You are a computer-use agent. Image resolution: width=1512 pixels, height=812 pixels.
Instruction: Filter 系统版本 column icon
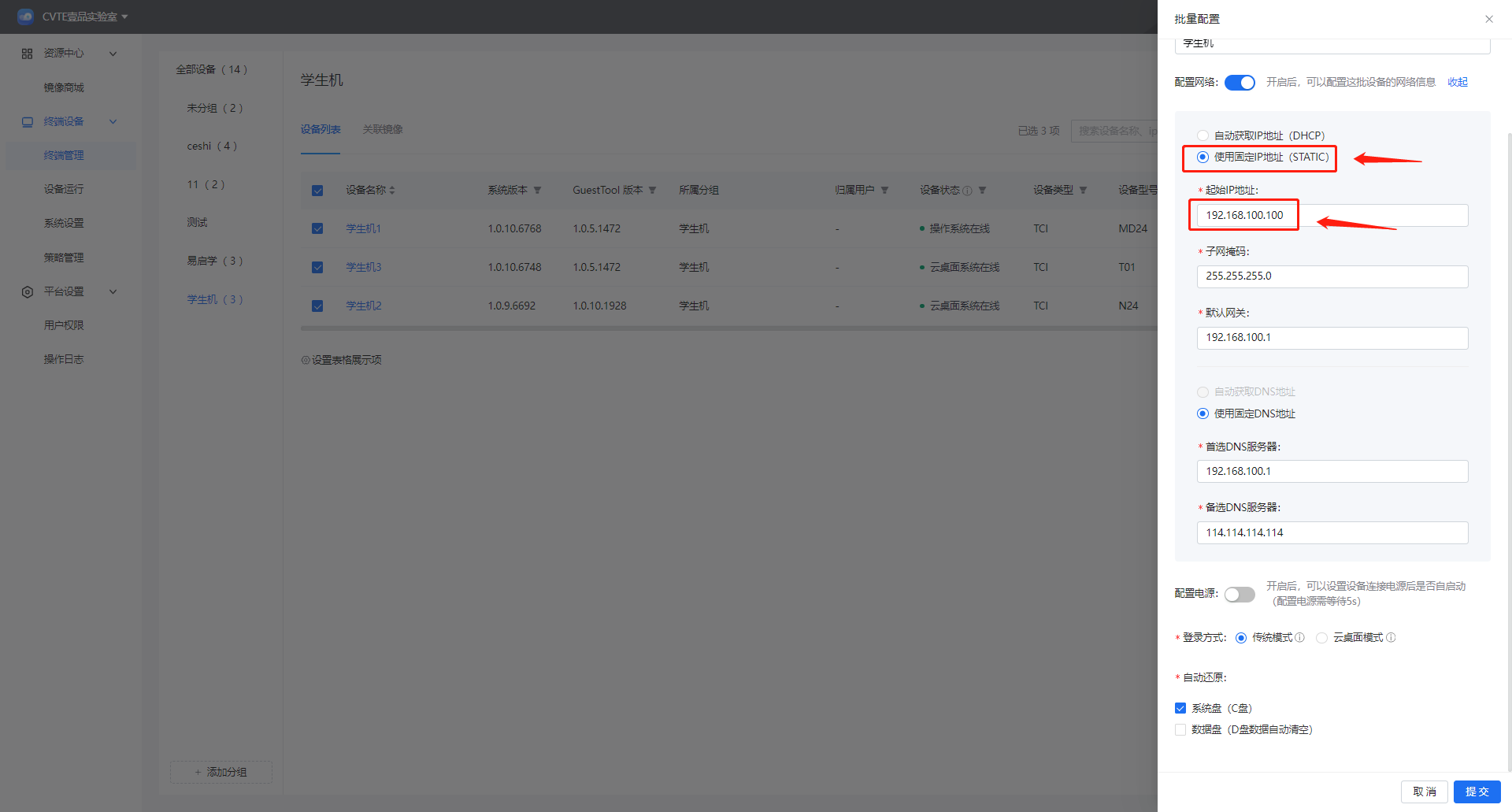(537, 190)
